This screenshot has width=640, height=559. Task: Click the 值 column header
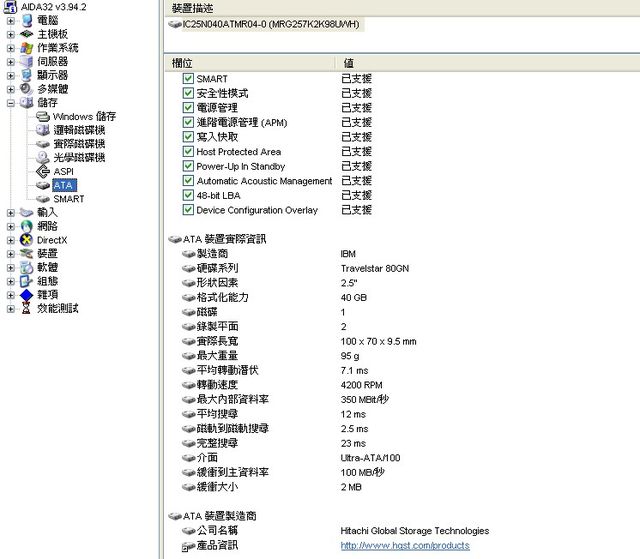(488, 63)
